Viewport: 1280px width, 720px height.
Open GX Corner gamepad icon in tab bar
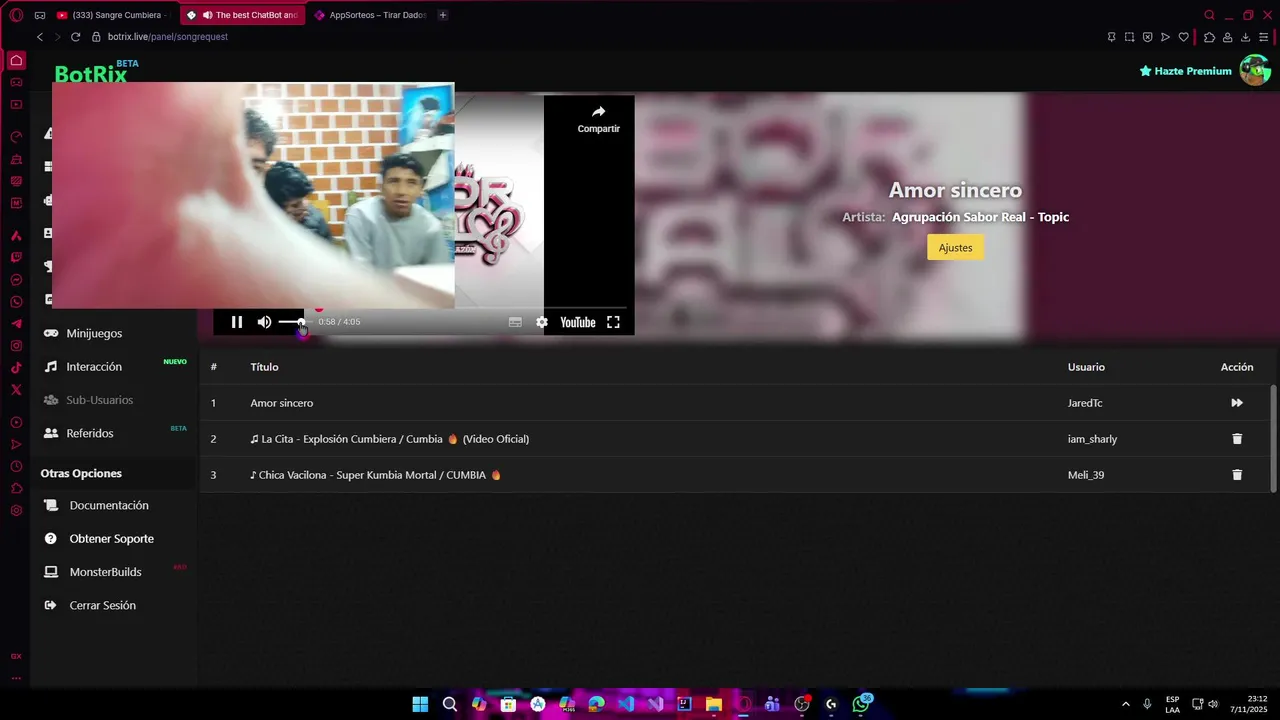40,15
